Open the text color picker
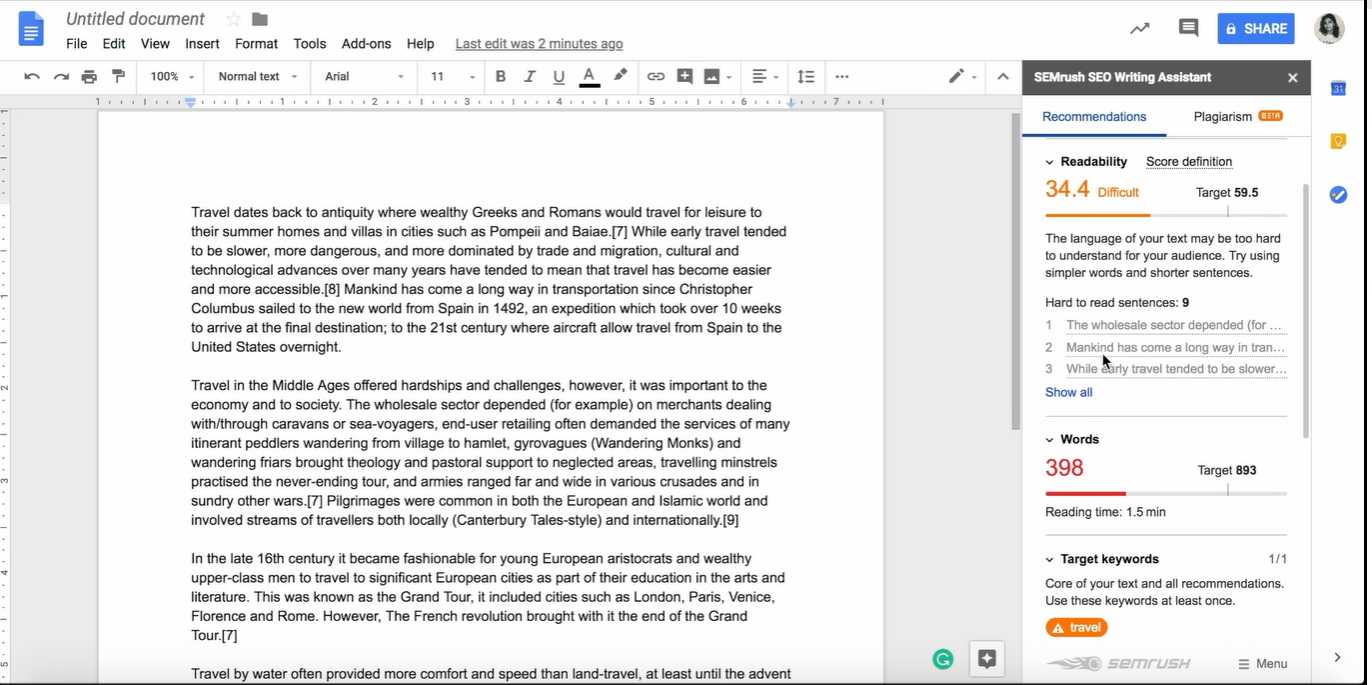This screenshot has width=1372, height=685. point(589,77)
